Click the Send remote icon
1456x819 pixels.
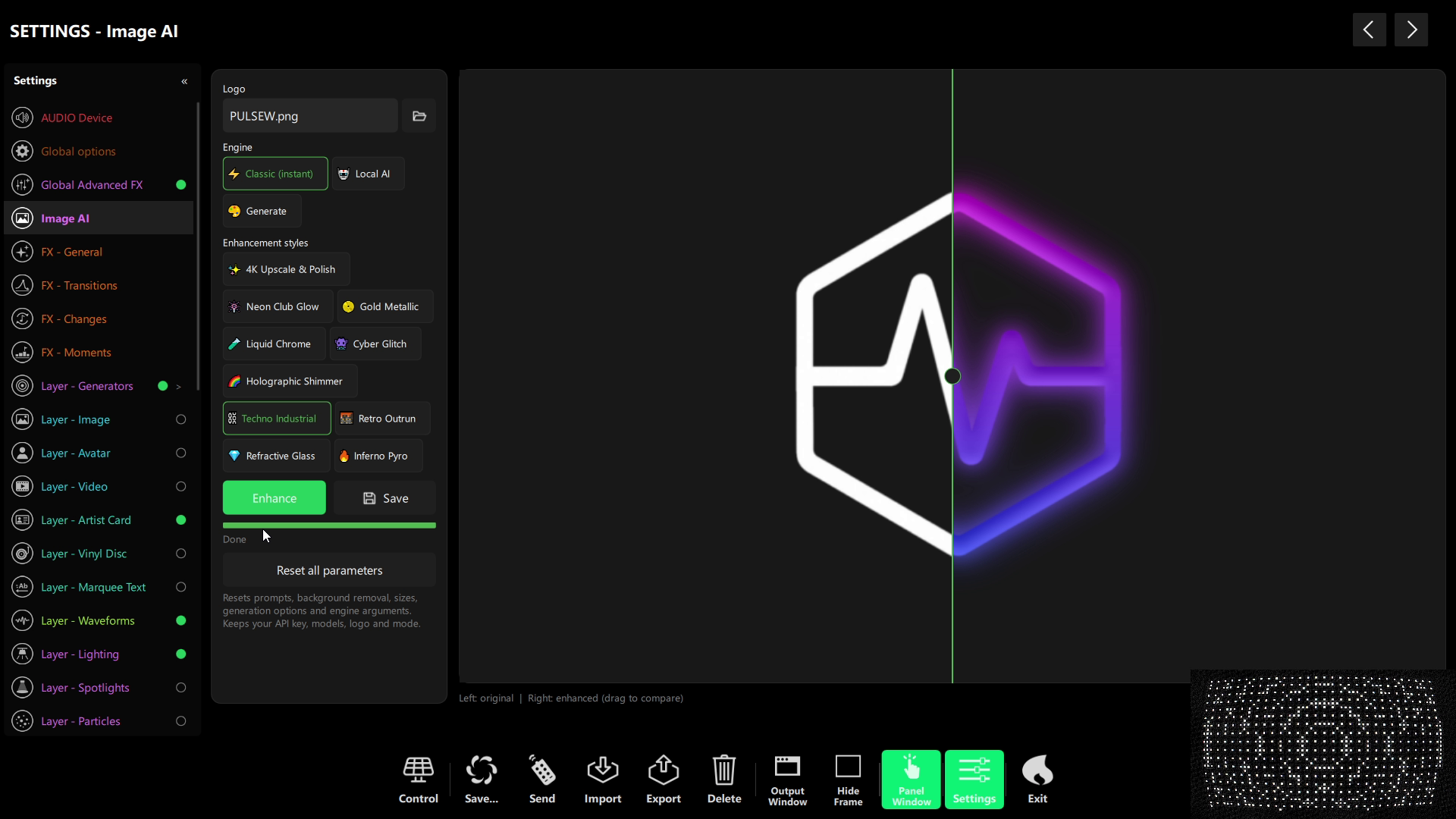click(541, 779)
